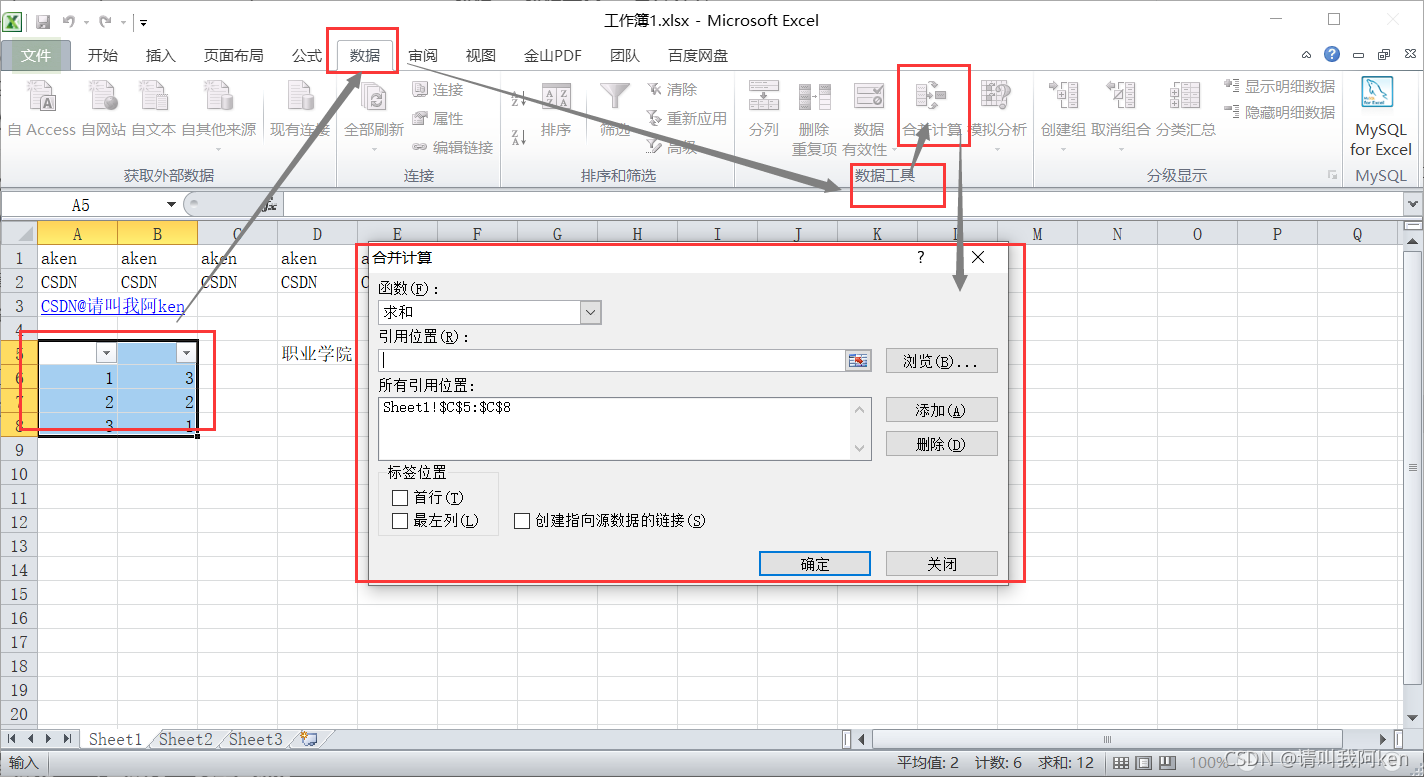The image size is (1424, 777).
Task: Select column D header
Action: [x=317, y=234]
